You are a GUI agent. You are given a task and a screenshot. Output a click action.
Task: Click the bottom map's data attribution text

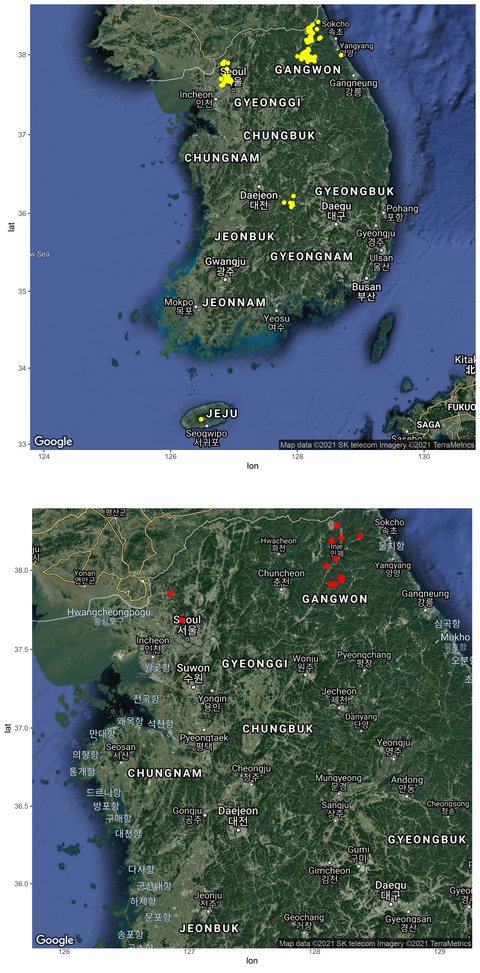coord(377,943)
